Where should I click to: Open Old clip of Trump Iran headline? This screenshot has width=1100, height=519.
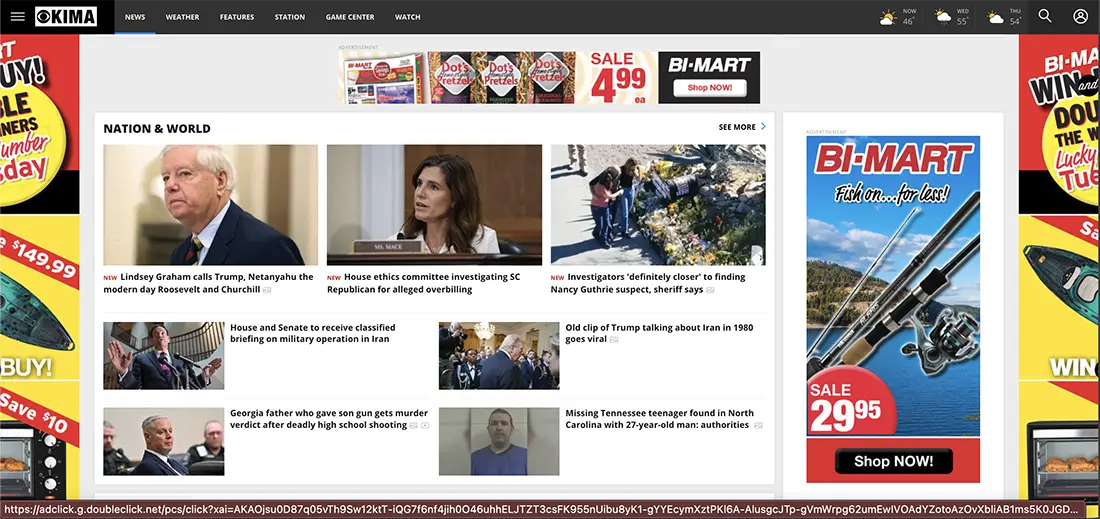pos(659,333)
